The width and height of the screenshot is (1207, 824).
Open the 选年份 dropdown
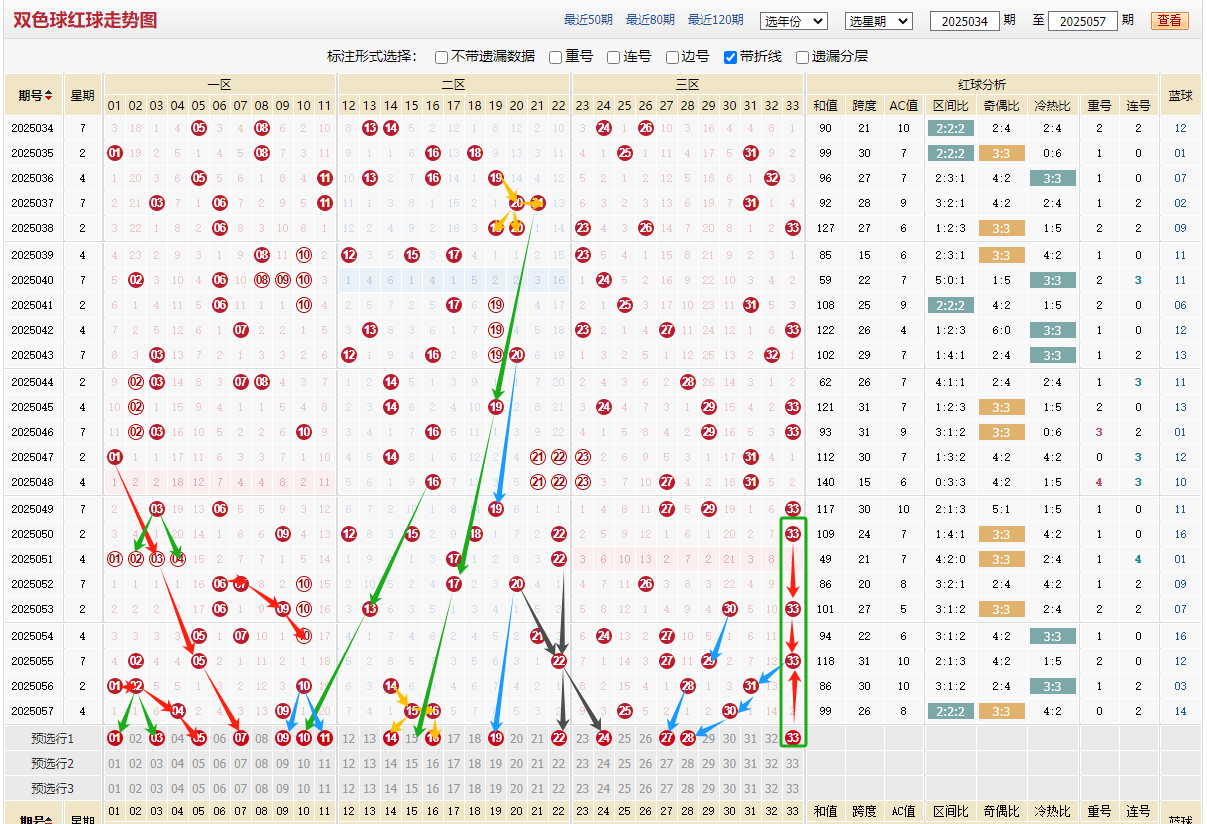pyautogui.click(x=794, y=21)
